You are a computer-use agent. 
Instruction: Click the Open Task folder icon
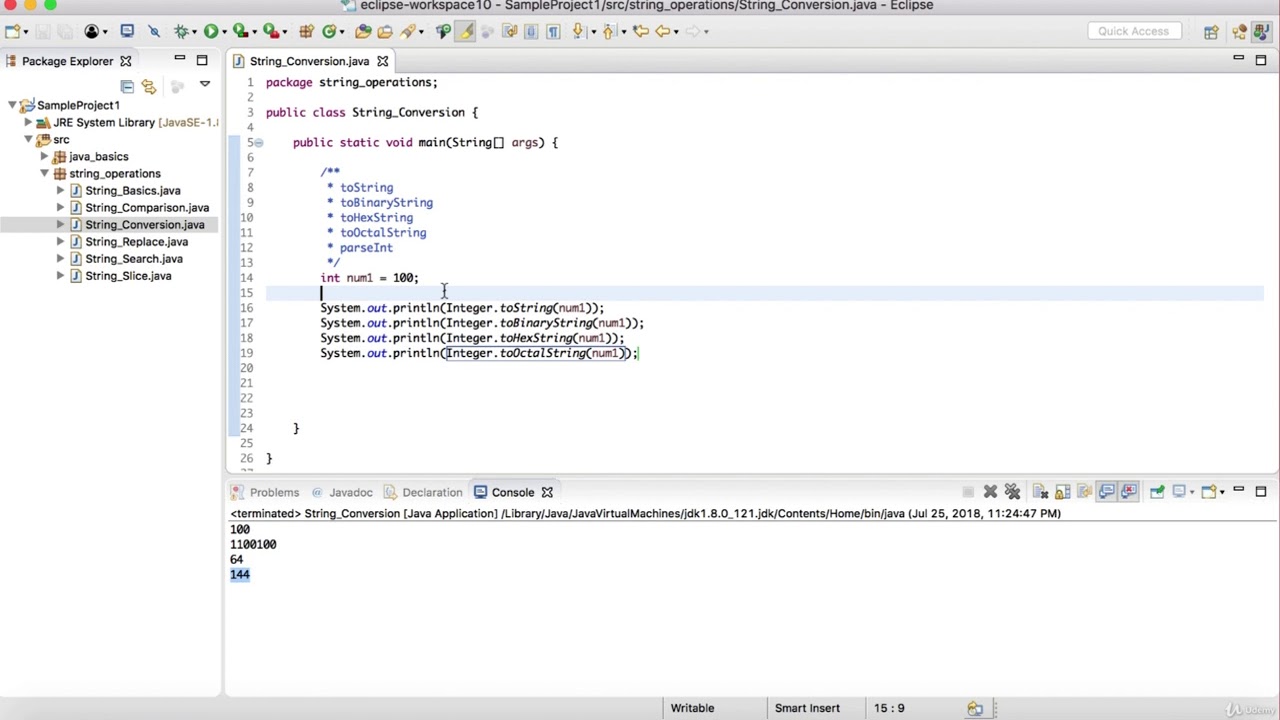pos(385,31)
